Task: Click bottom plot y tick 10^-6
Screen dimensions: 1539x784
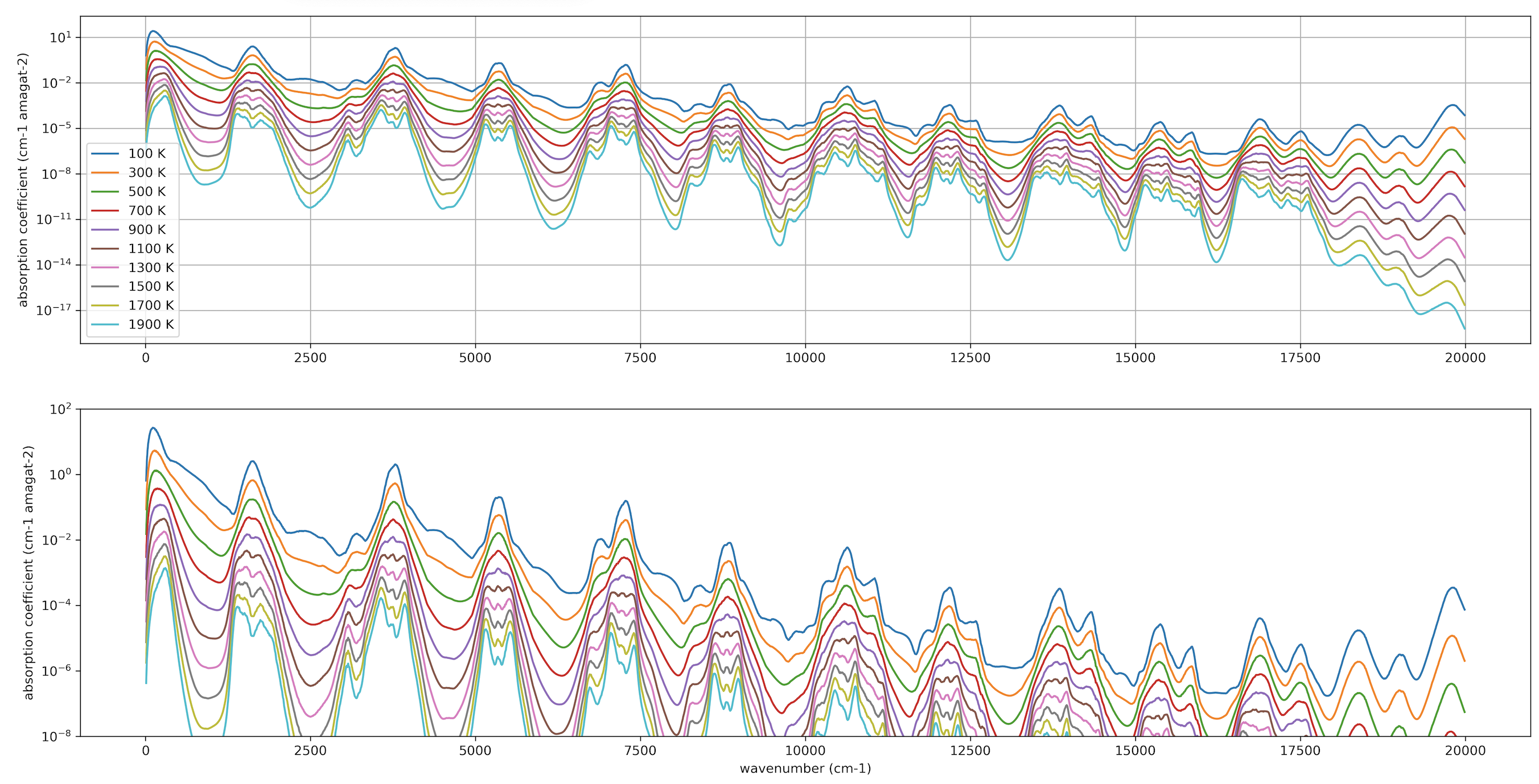Action: pos(56,671)
